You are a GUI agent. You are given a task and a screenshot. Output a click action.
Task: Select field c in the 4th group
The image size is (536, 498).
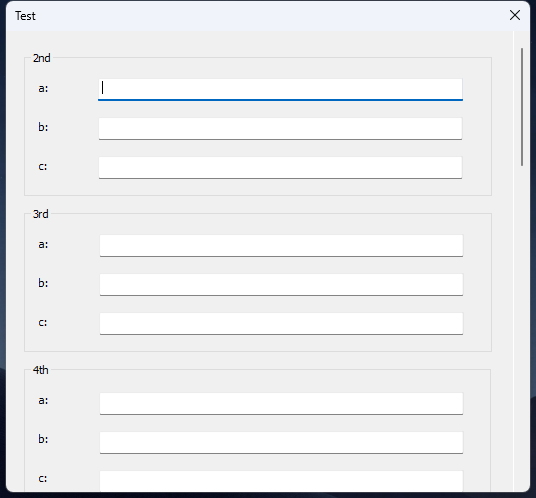point(281,481)
